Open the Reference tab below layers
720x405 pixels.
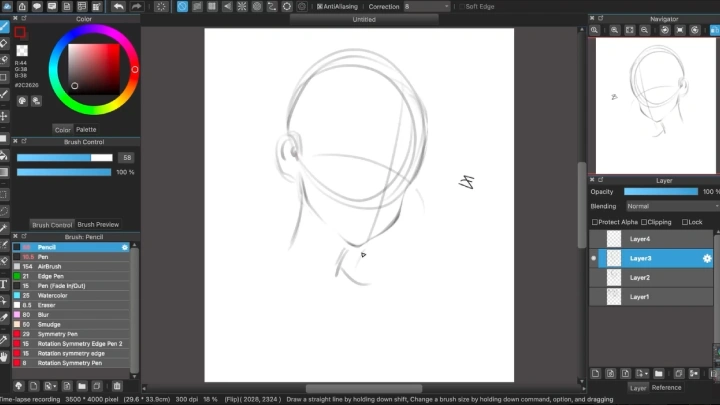(x=666, y=387)
